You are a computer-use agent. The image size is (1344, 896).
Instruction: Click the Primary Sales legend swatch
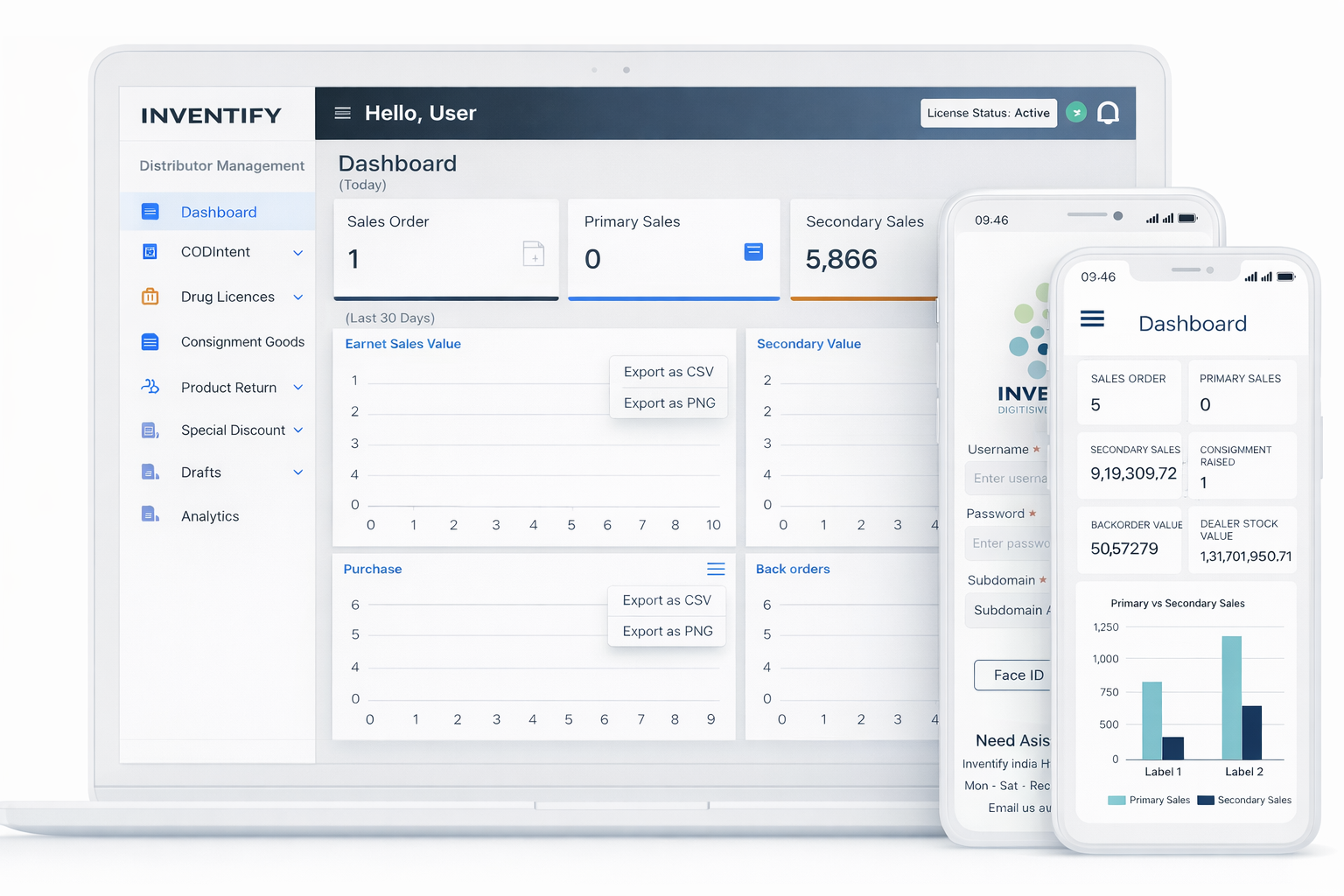point(1116,800)
